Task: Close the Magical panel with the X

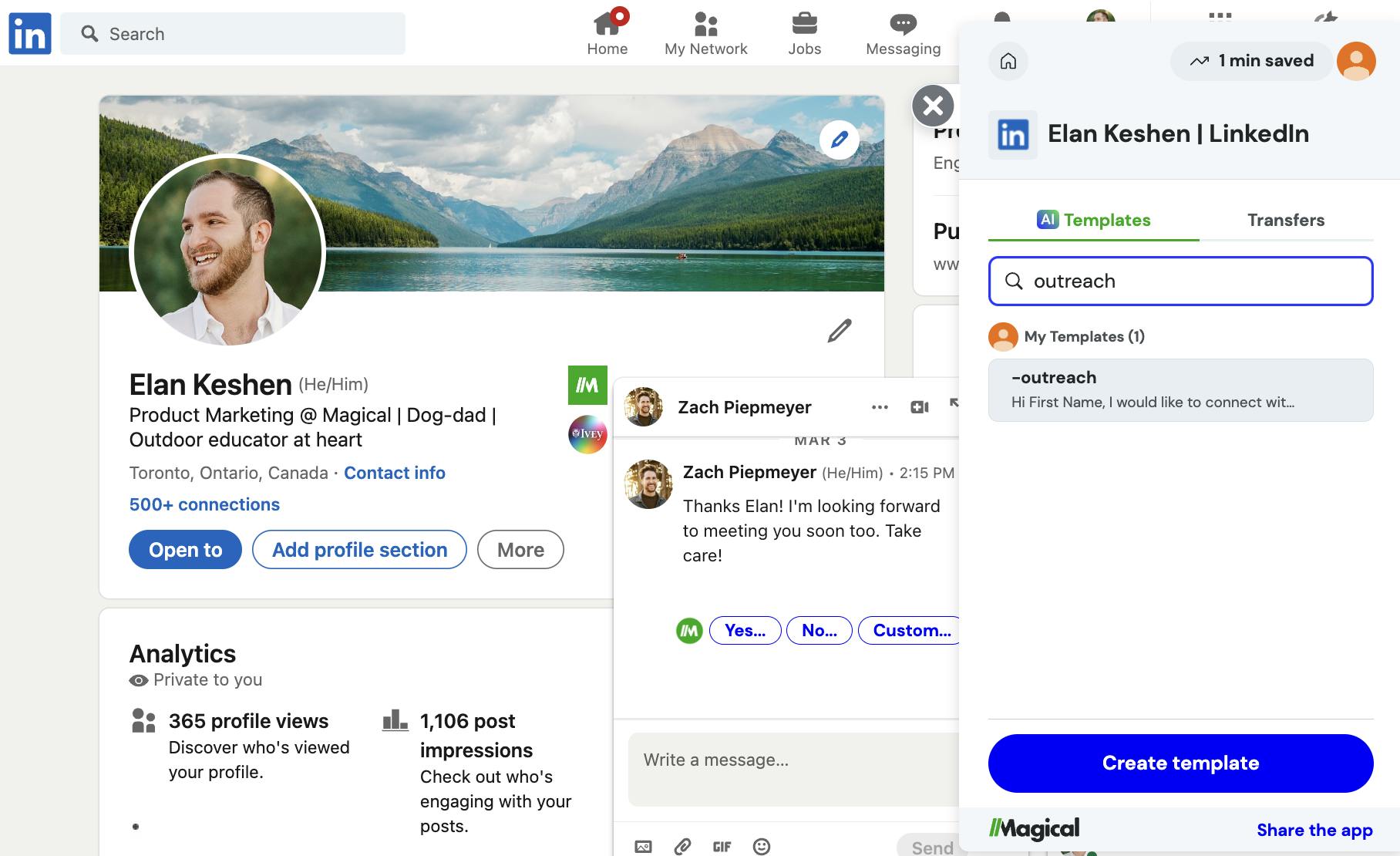Action: click(933, 106)
